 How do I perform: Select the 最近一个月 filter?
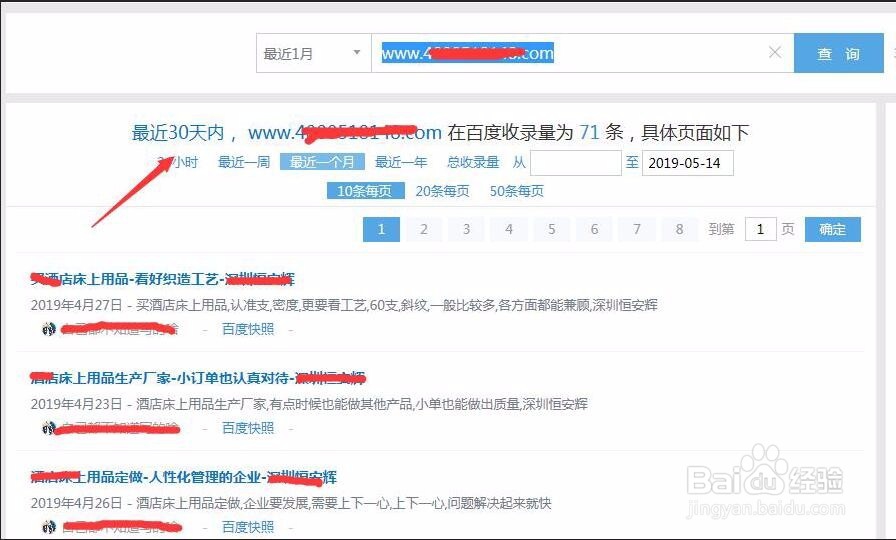(322, 162)
